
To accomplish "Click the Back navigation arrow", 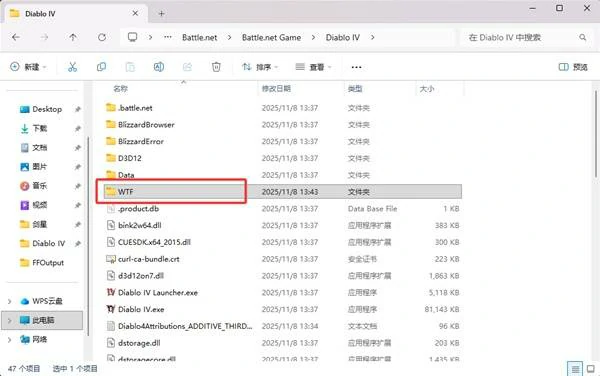I will 16,37.
